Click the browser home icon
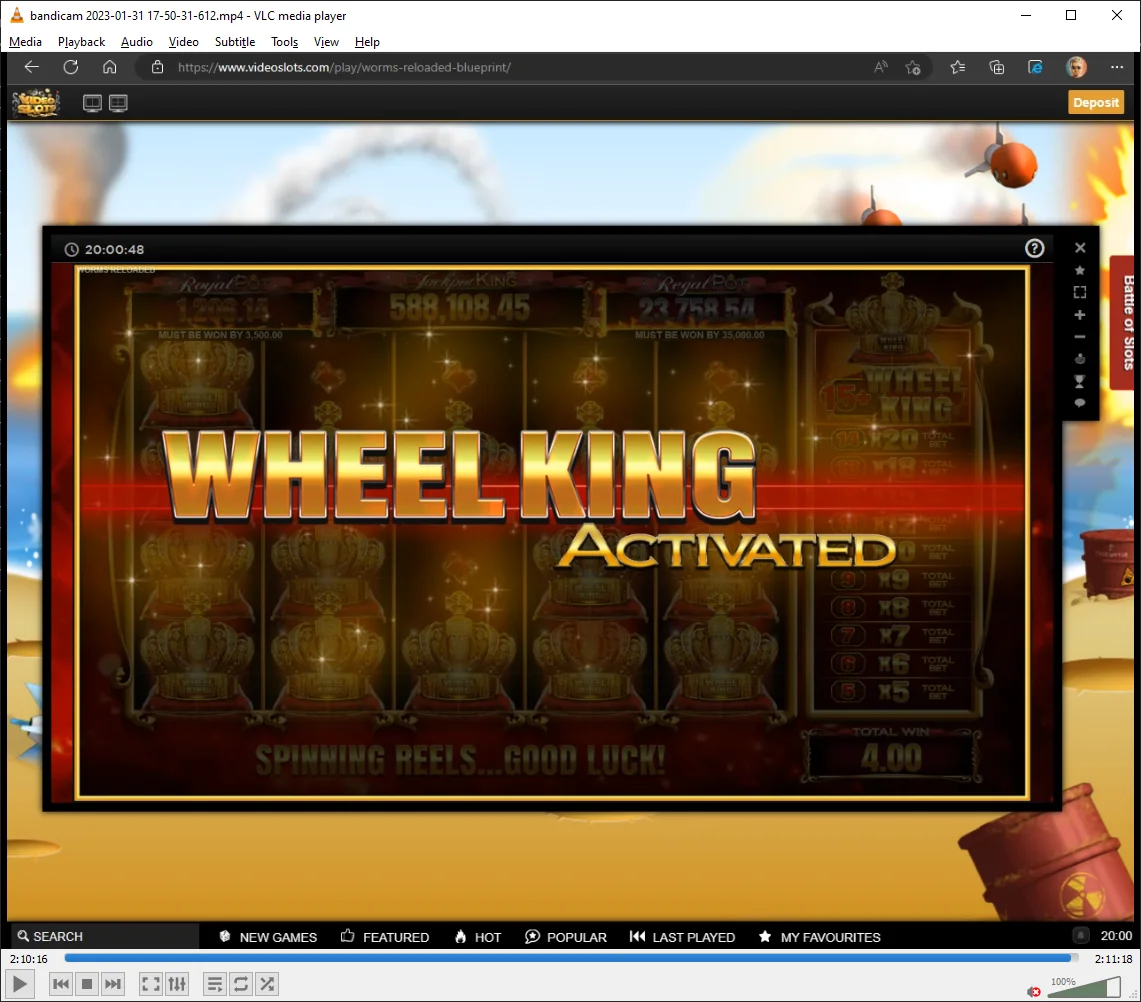1141x1002 pixels. point(109,67)
